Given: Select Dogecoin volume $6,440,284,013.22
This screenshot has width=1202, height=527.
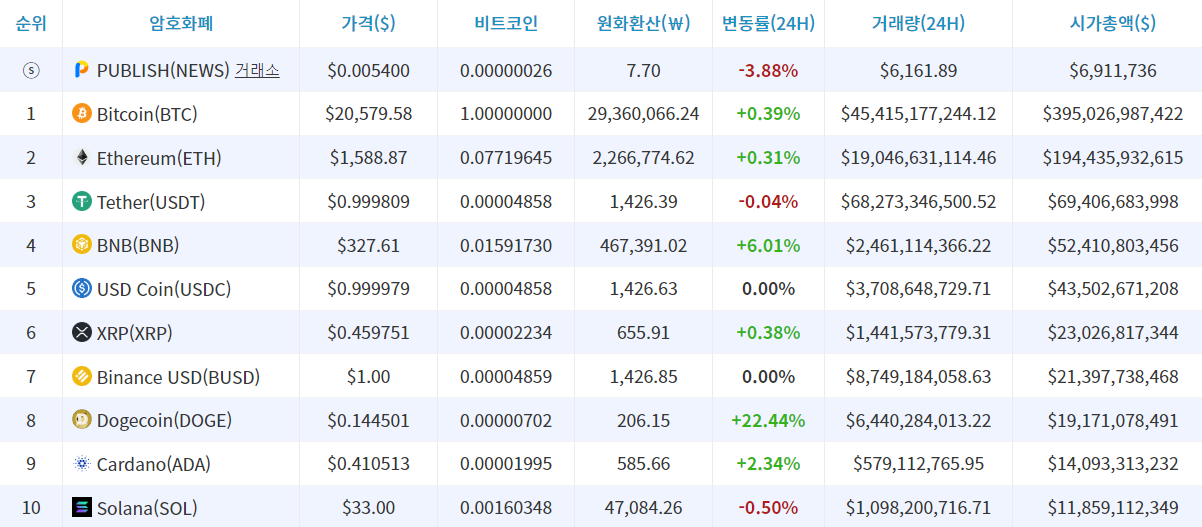Looking at the screenshot, I should click(x=918, y=420).
